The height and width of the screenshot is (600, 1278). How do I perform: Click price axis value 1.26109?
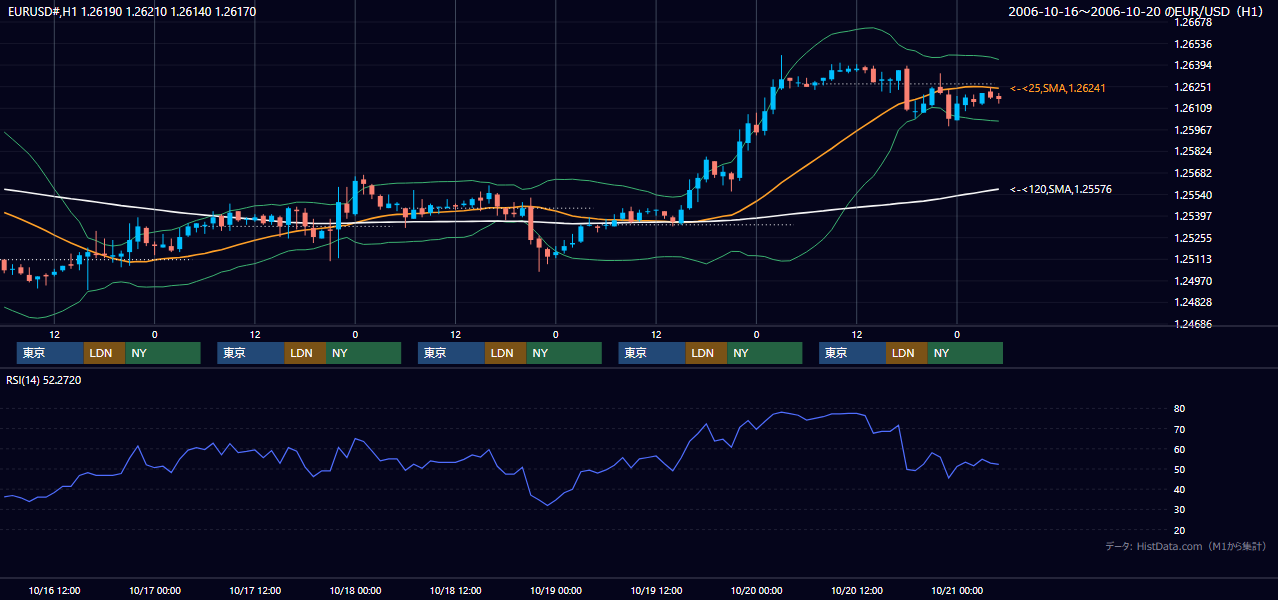(1193, 108)
